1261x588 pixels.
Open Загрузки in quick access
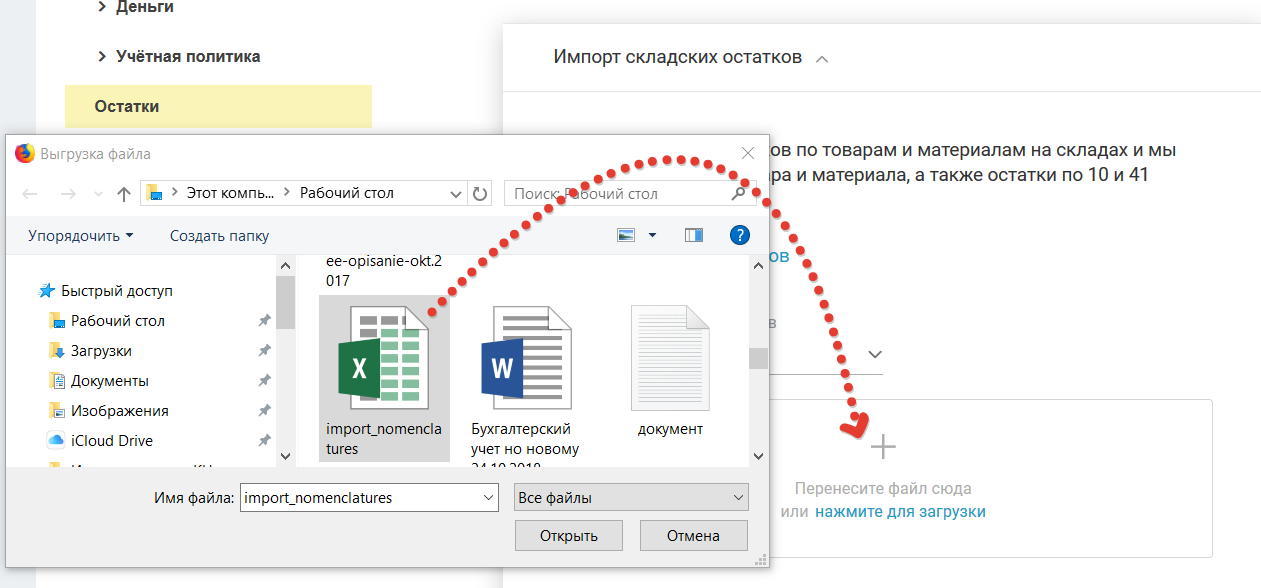[x=101, y=351]
